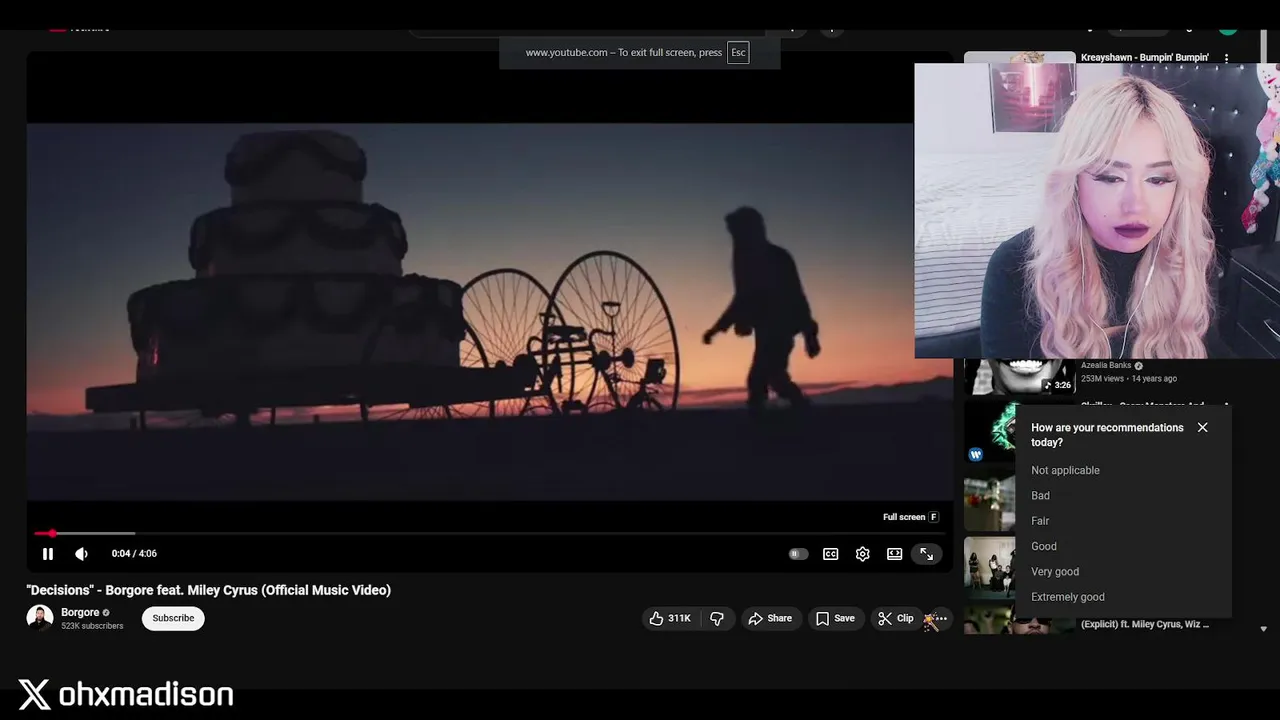
Task: Share this video
Action: (x=770, y=618)
